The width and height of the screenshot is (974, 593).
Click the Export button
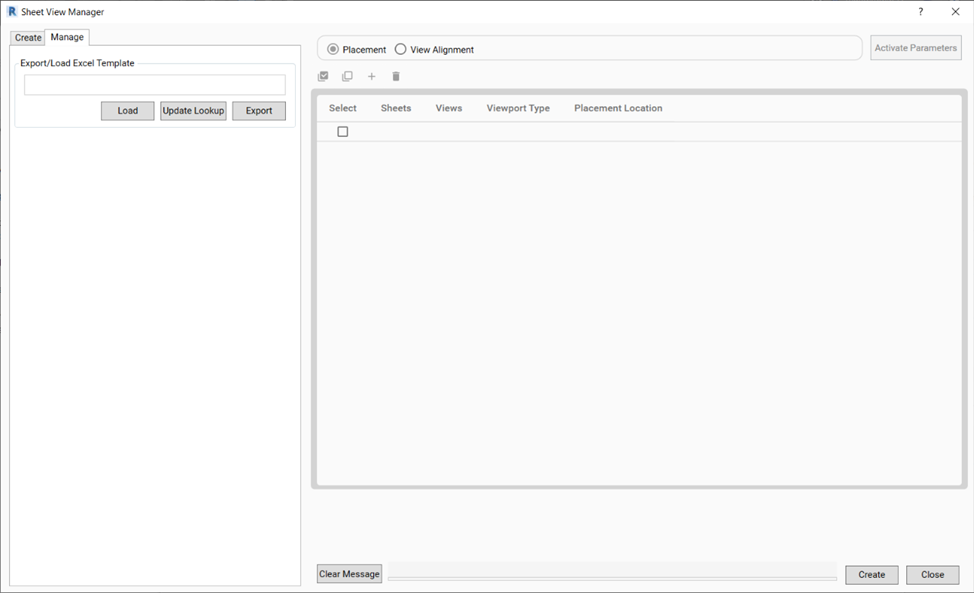tap(259, 111)
